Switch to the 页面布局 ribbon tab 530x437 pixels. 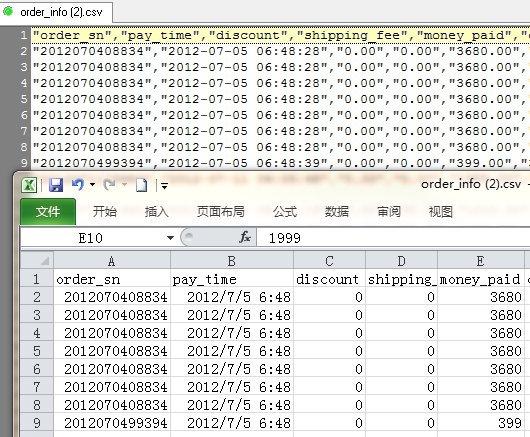coord(221,212)
